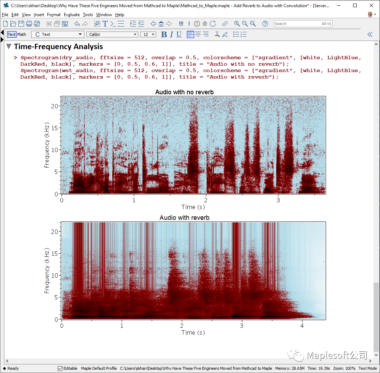
Task: Click the Maple Default Profile status entry
Action: [x=99, y=368]
